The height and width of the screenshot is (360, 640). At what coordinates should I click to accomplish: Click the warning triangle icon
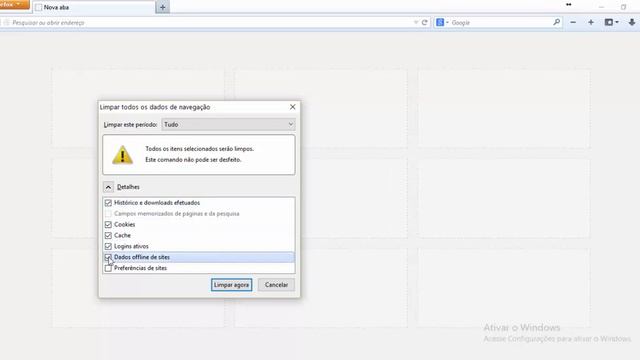tap(122, 155)
